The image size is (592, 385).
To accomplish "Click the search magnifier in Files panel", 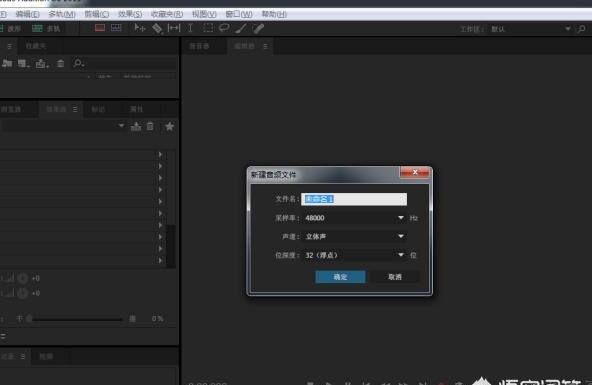I will pyautogui.click(x=79, y=63).
